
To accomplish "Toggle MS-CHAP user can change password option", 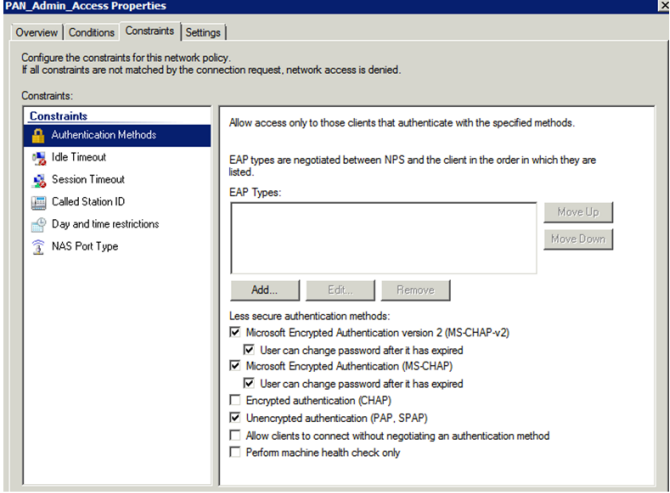I will click(x=250, y=383).
